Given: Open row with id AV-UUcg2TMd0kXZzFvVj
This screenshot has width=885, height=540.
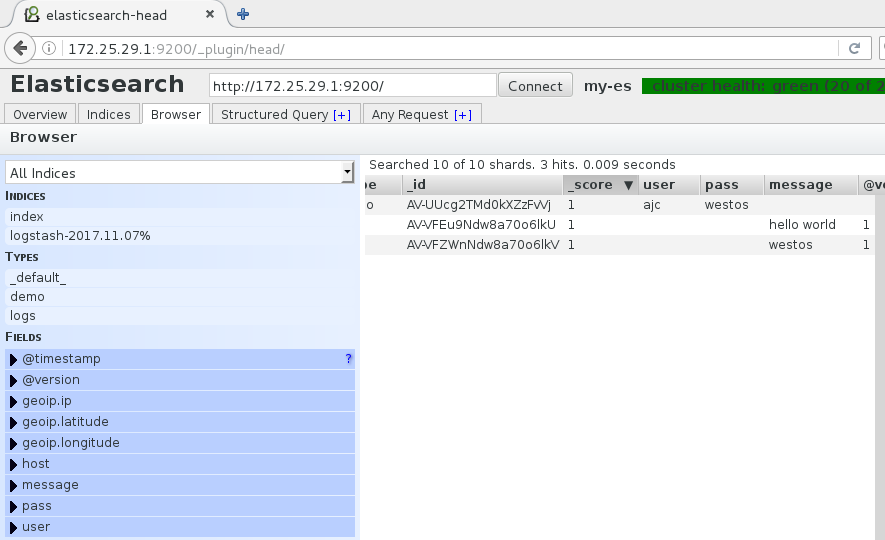Looking at the screenshot, I should coord(479,204).
